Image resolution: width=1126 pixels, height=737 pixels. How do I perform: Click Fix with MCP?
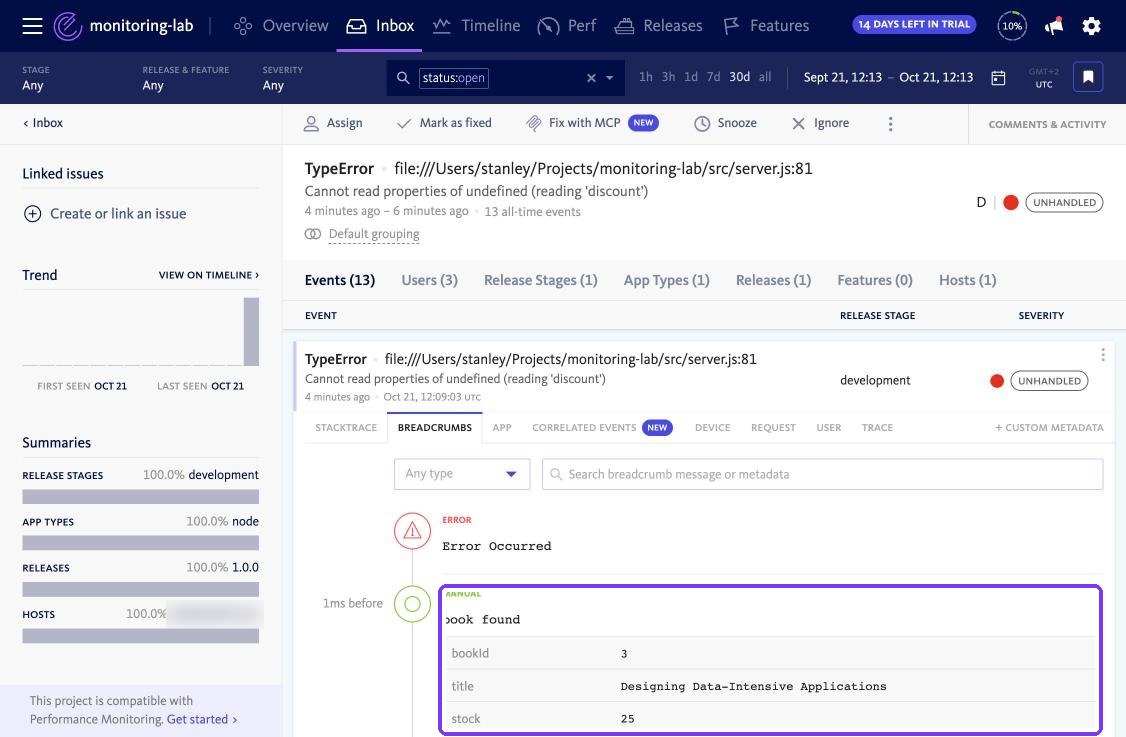pos(592,124)
